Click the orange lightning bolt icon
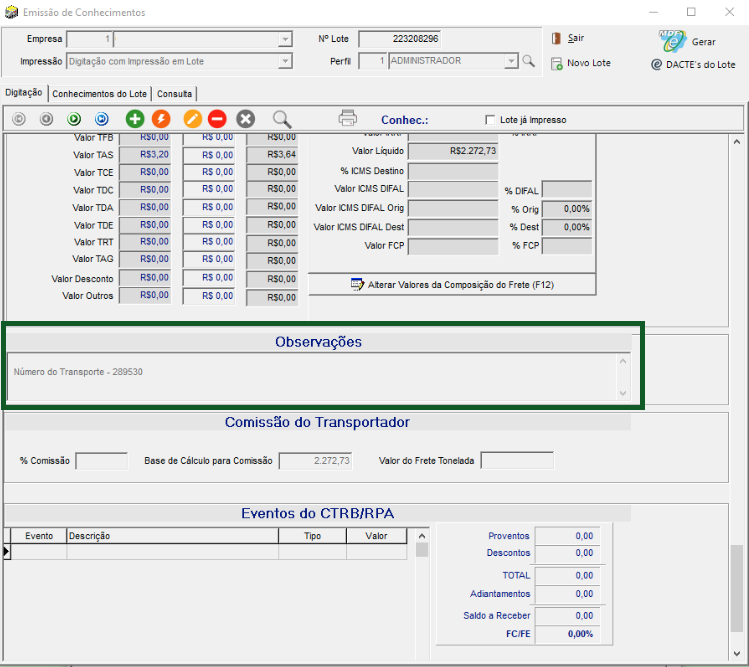Screen dimensions: 749x667 click(160, 119)
